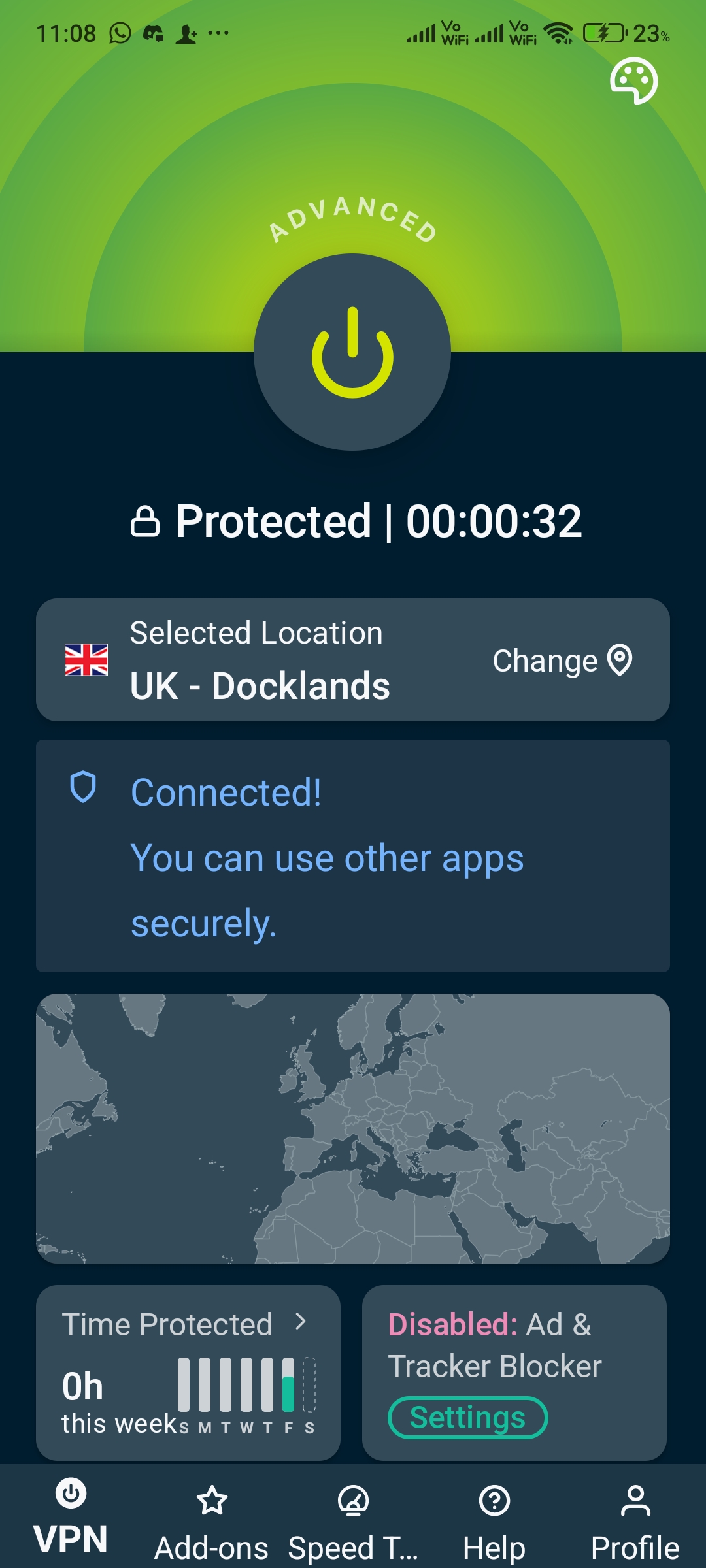Toggle the VPN power button off
This screenshot has width=706, height=1568.
point(352,352)
